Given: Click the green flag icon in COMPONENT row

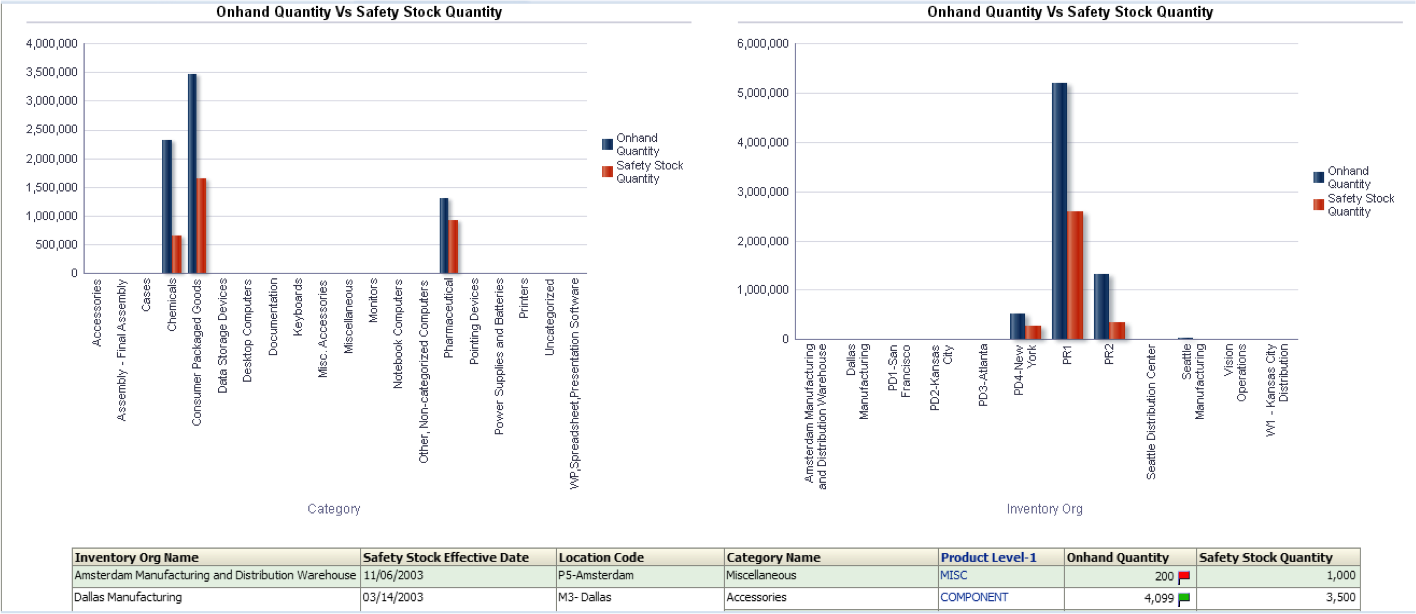Looking at the screenshot, I should click(1184, 599).
